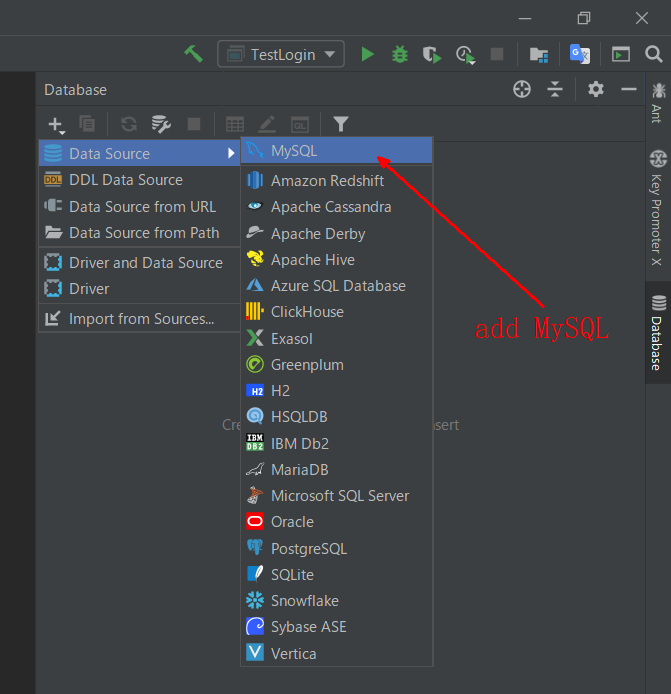Select MariaDB data source
The width and height of the screenshot is (671, 694).
336,470
